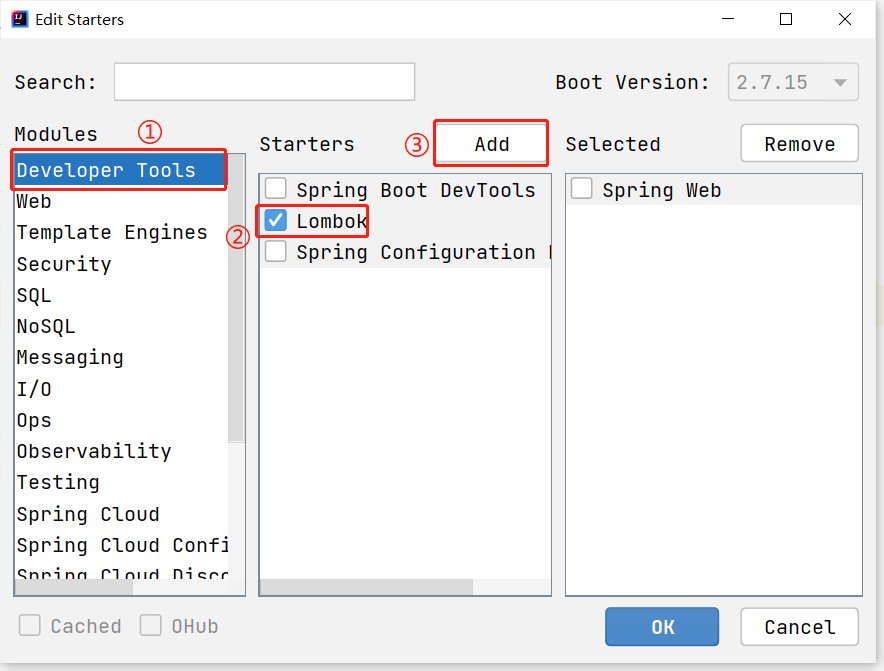Click the Cancel button
The width and height of the screenshot is (884, 671).
coord(799,626)
